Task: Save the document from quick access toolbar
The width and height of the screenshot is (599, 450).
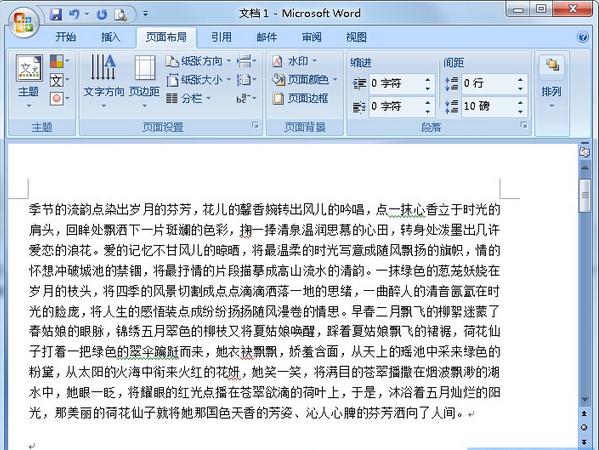Action: coord(56,15)
